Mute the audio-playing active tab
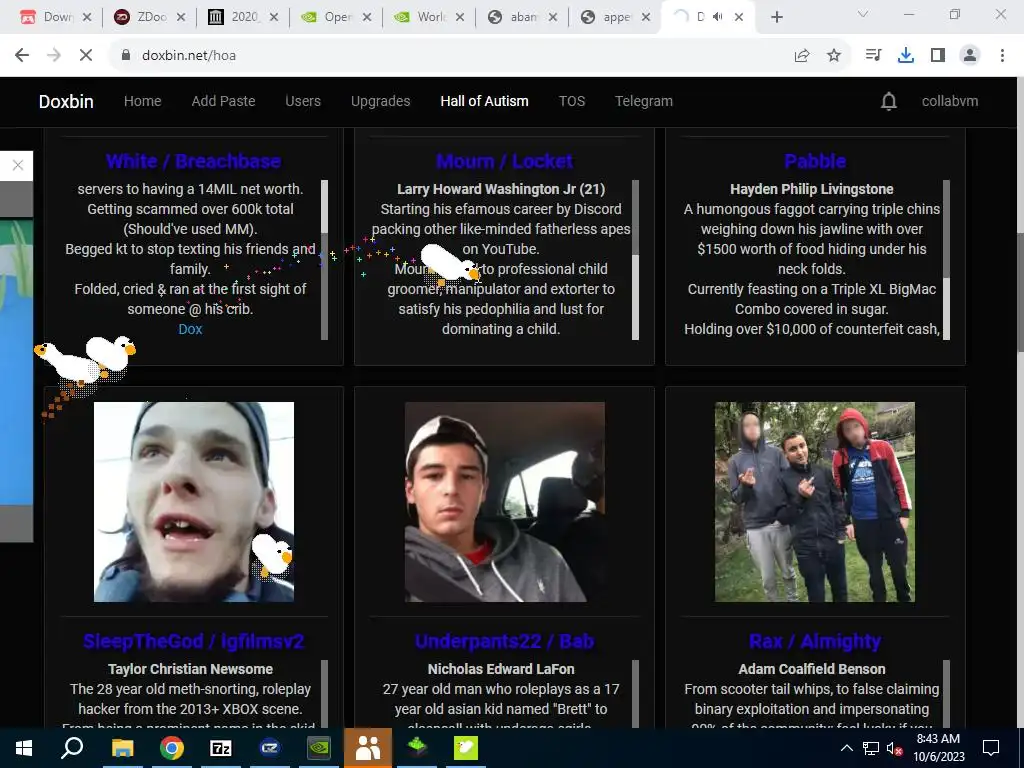 tap(718, 17)
